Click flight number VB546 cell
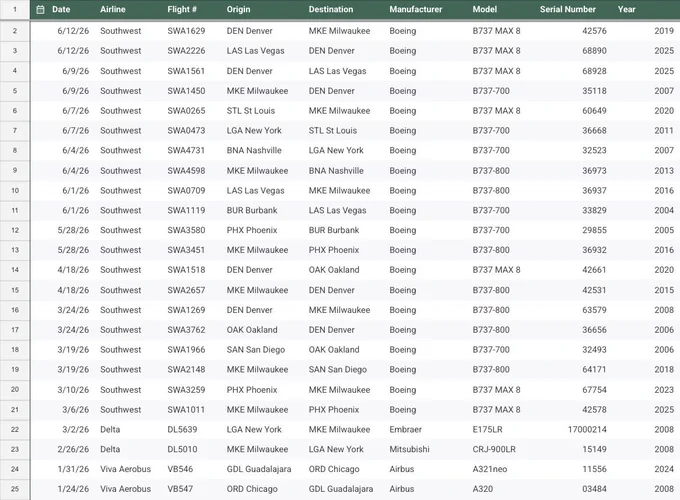The width and height of the screenshot is (680, 500). pyautogui.click(x=180, y=469)
